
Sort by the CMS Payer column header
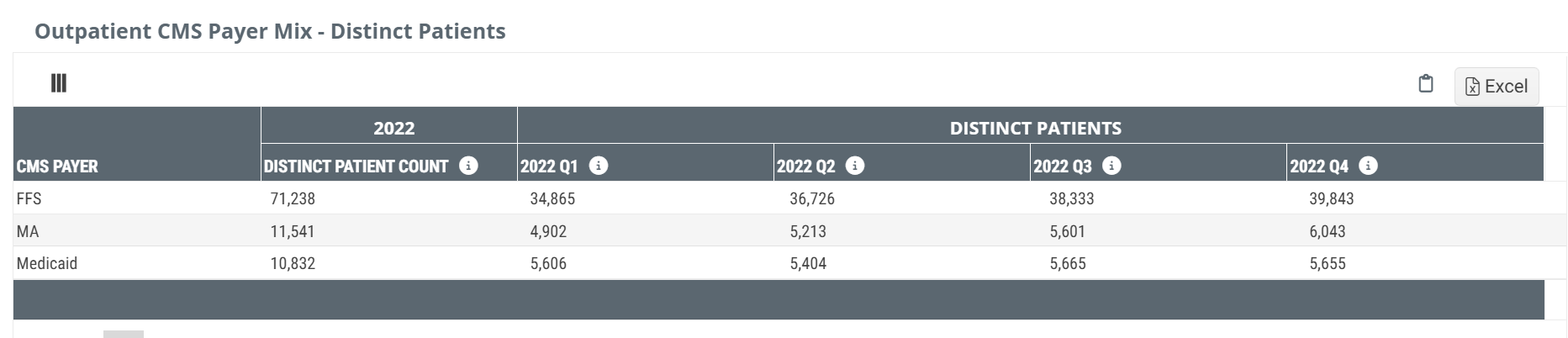pyautogui.click(x=57, y=166)
